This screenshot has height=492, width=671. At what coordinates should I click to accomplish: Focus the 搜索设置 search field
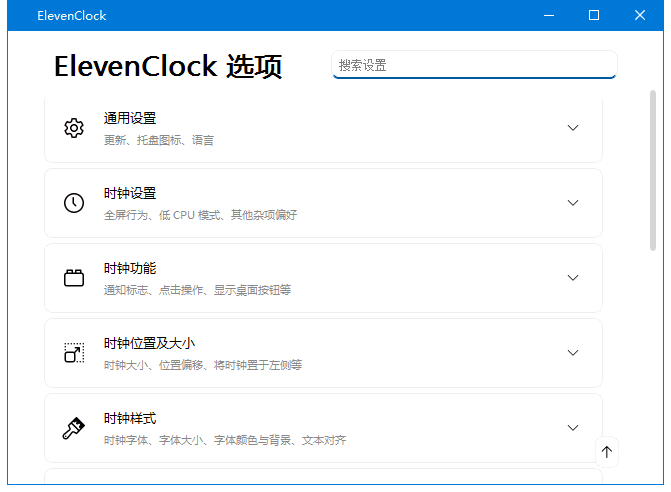pos(474,65)
